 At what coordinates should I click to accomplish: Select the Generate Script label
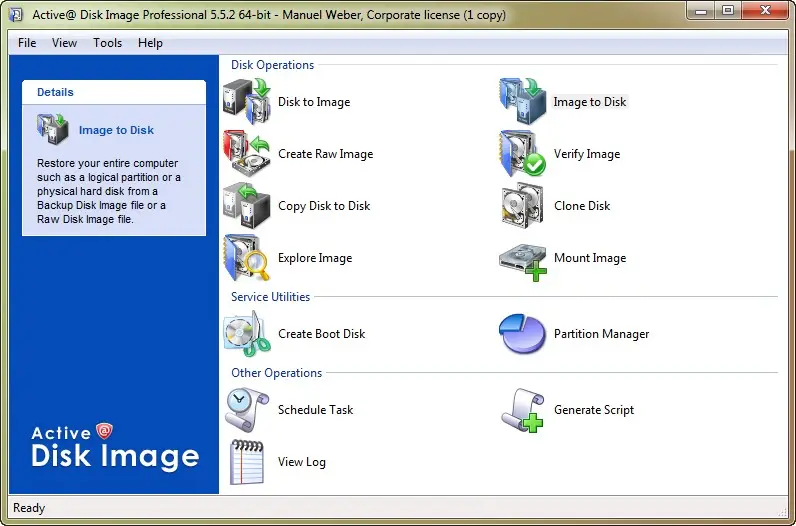594,410
